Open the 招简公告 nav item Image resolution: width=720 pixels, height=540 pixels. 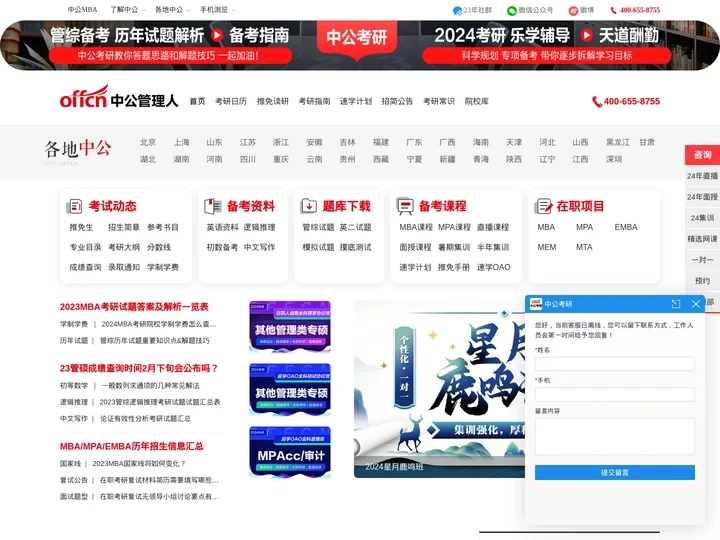click(397, 101)
